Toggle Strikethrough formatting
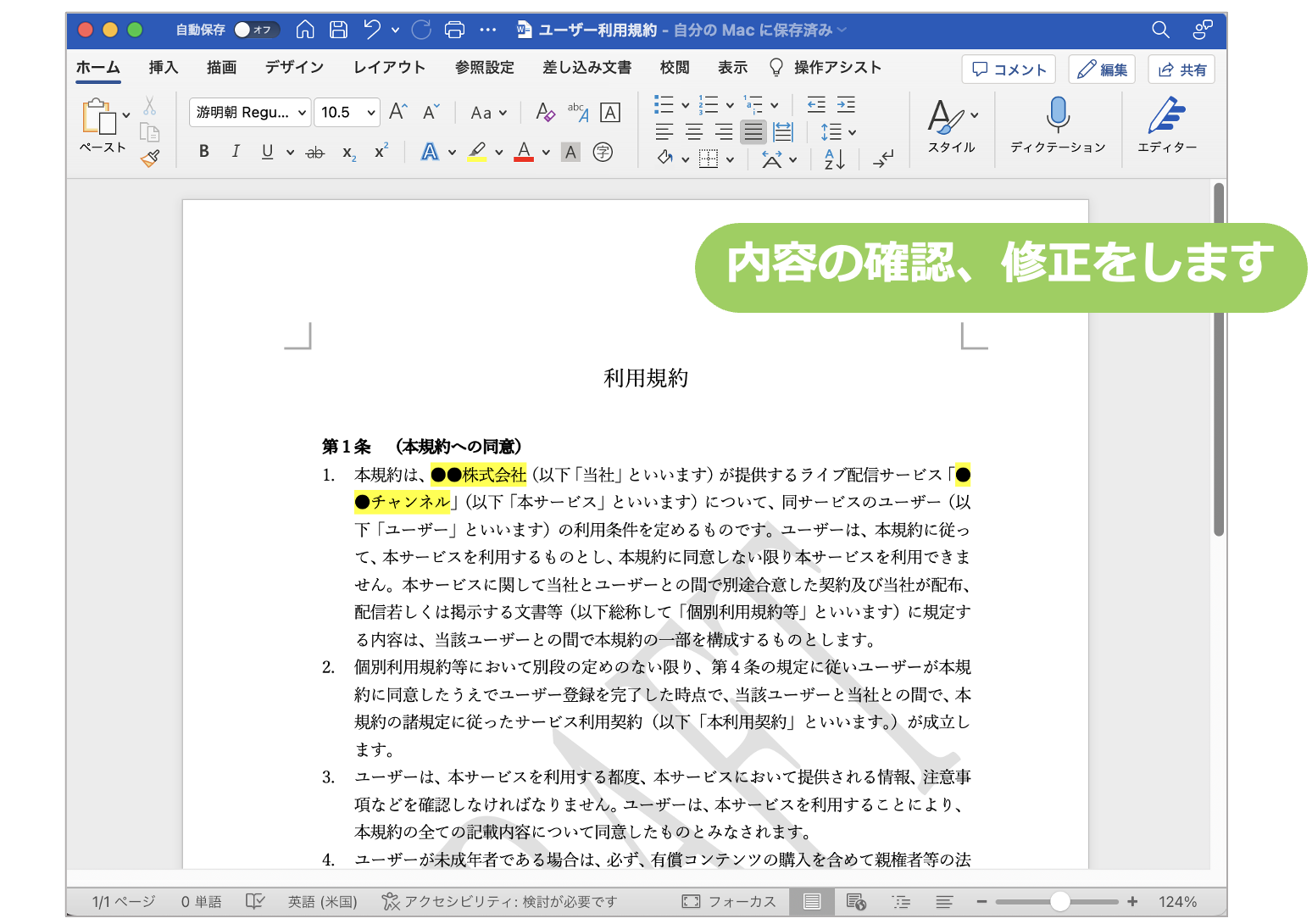1312x924 pixels. click(x=314, y=153)
